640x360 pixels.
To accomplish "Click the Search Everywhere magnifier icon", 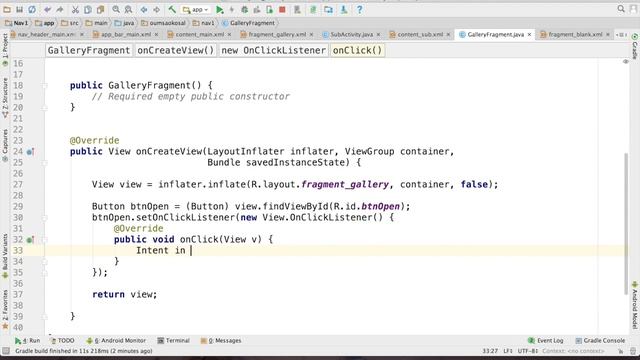I will coord(621,9).
